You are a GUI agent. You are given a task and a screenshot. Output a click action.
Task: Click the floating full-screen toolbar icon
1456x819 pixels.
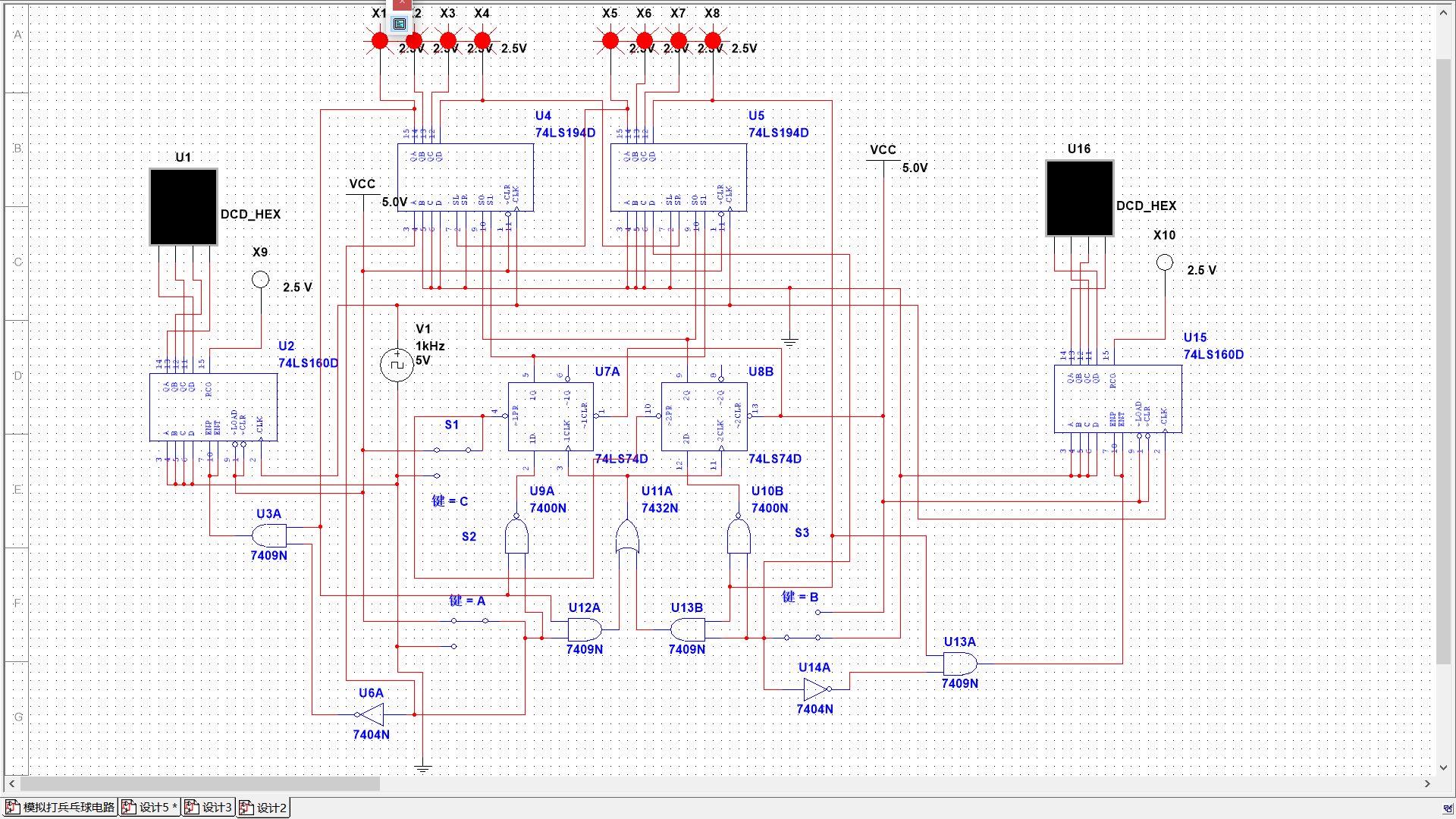(x=400, y=24)
